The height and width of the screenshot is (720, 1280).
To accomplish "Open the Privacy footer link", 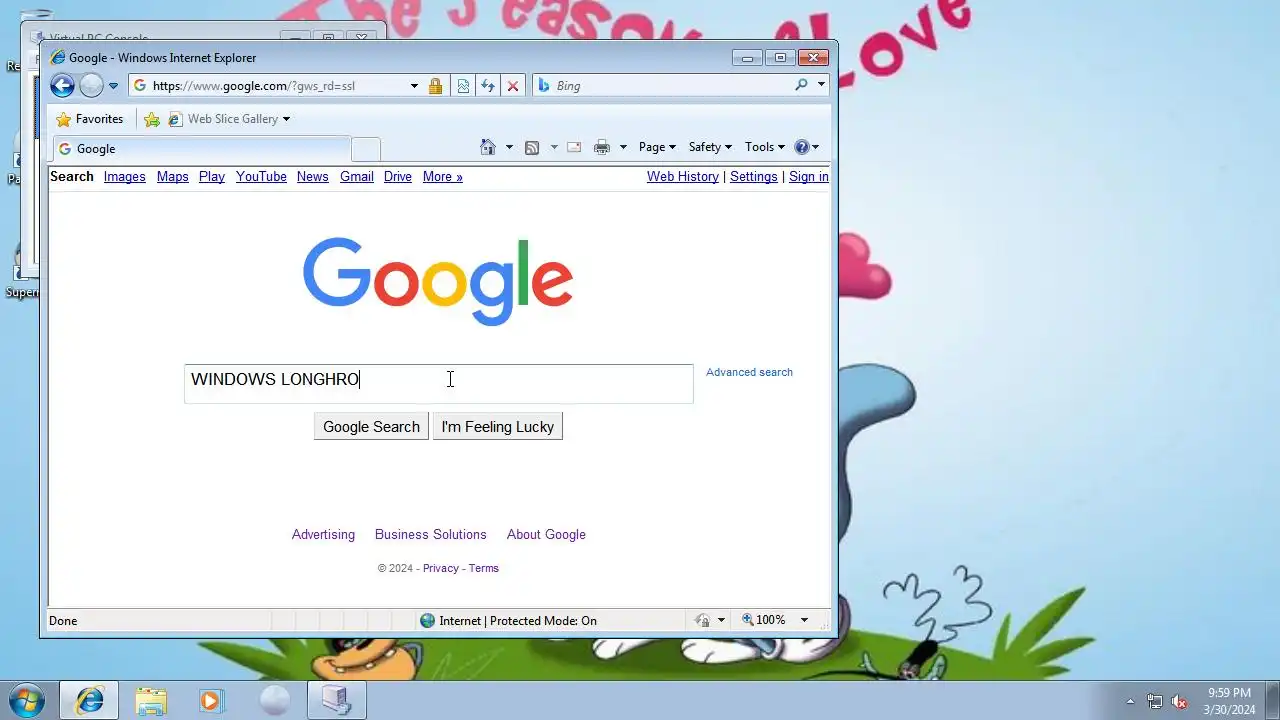I will point(441,568).
